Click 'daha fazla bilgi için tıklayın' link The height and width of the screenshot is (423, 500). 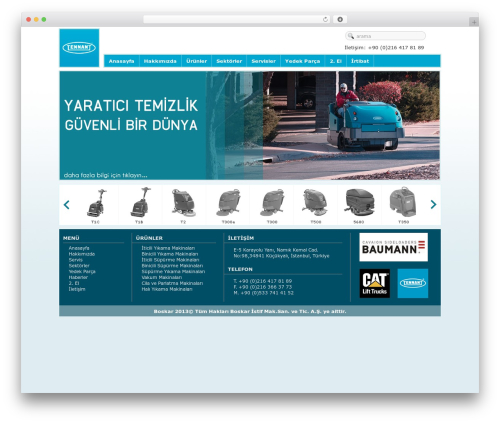pyautogui.click(x=105, y=175)
